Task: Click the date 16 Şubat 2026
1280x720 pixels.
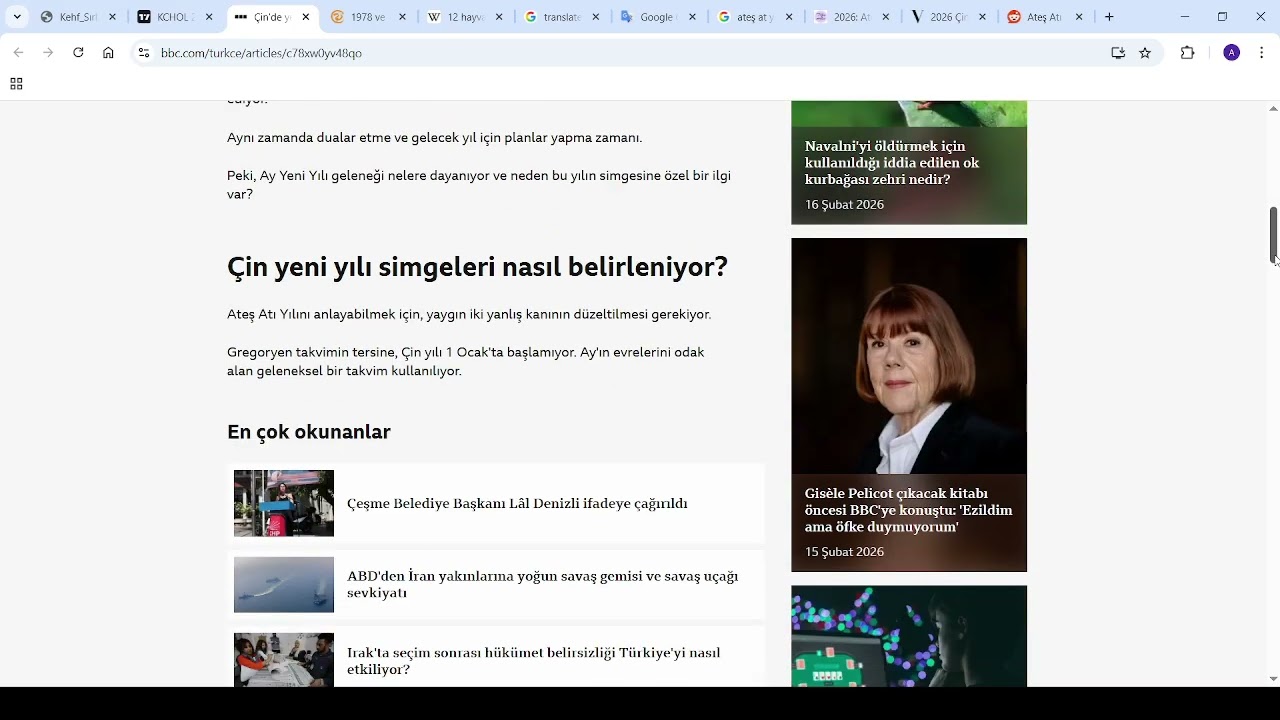Action: 844,205
